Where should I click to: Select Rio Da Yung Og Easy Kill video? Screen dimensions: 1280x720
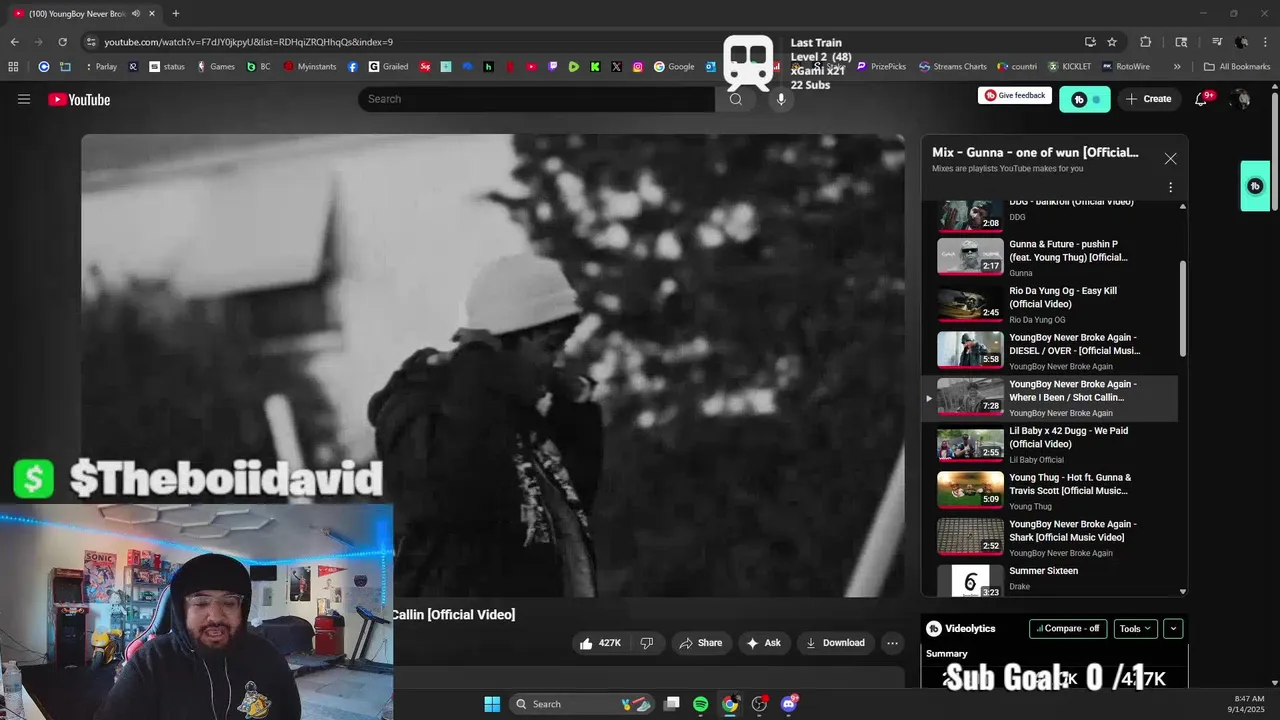1048,304
